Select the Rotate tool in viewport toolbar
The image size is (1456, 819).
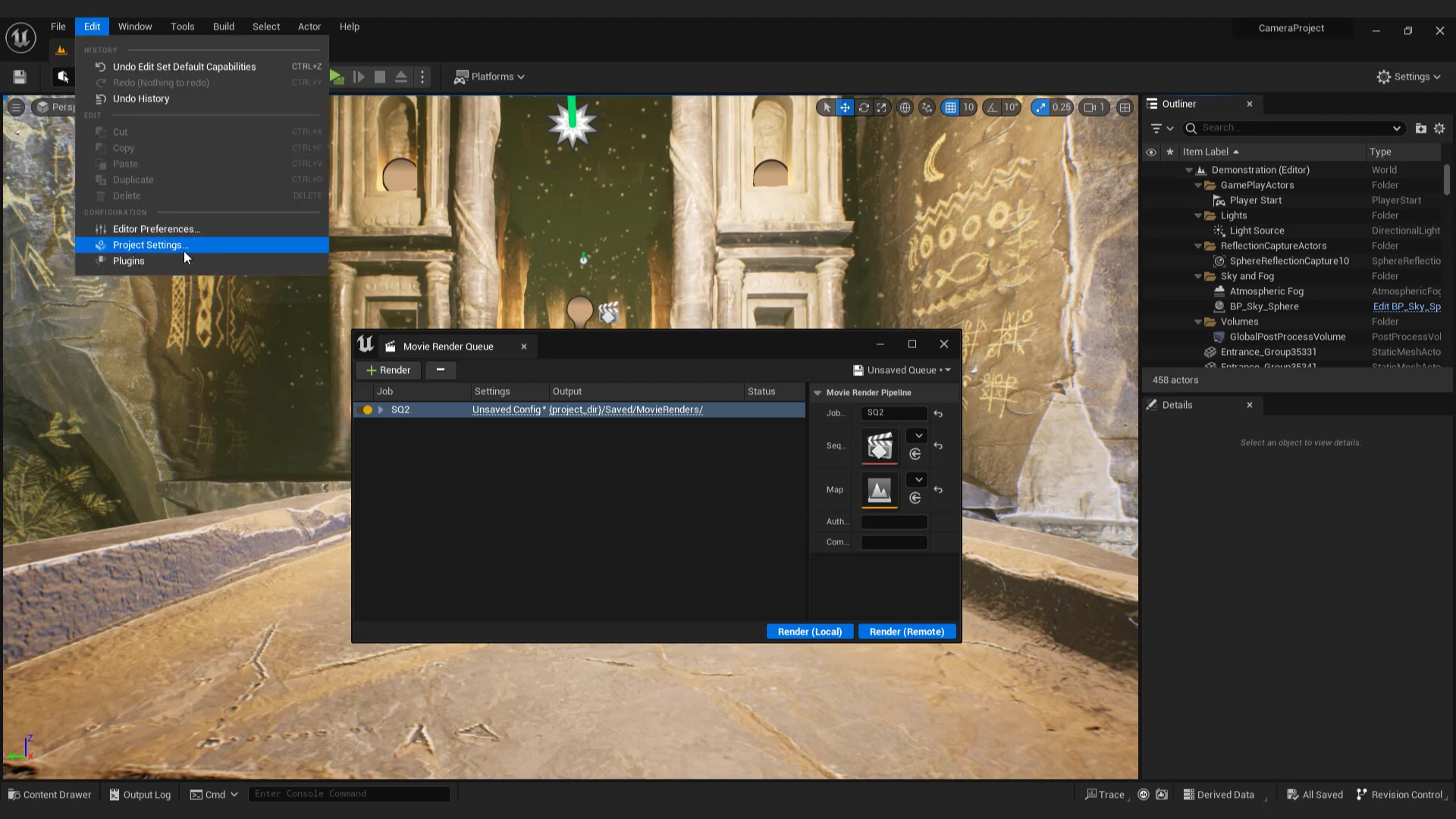coord(864,107)
